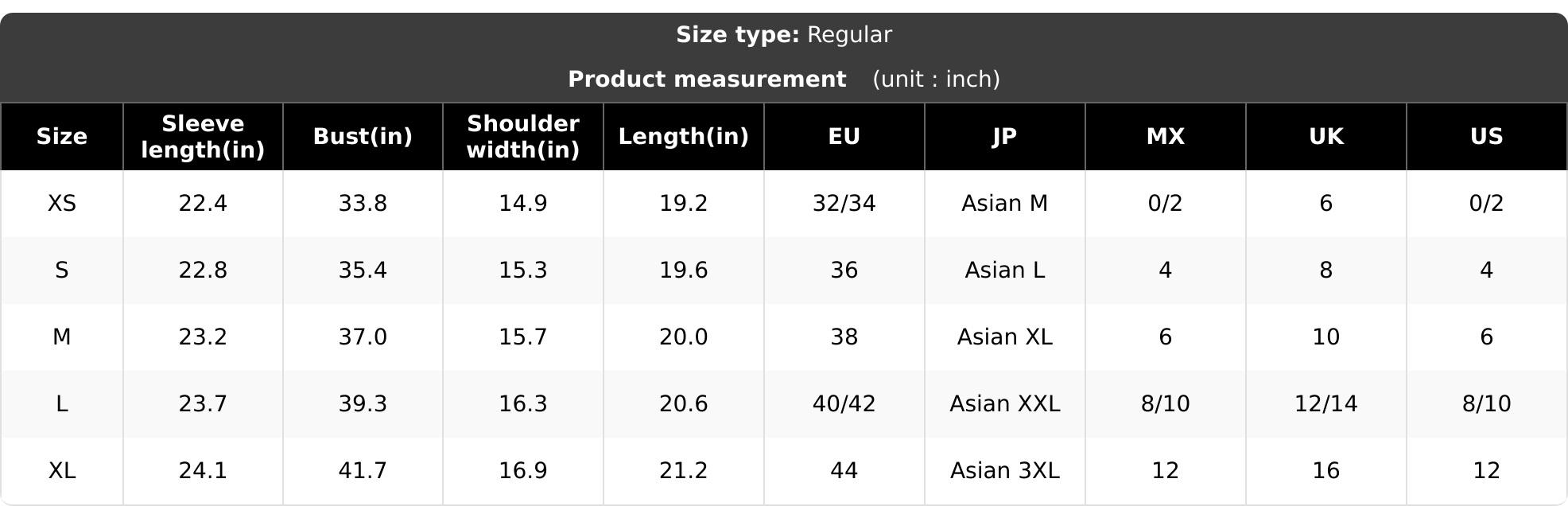Viewport: 1568px width, 506px height.
Task: Click the XL size row label
Action: (62, 471)
